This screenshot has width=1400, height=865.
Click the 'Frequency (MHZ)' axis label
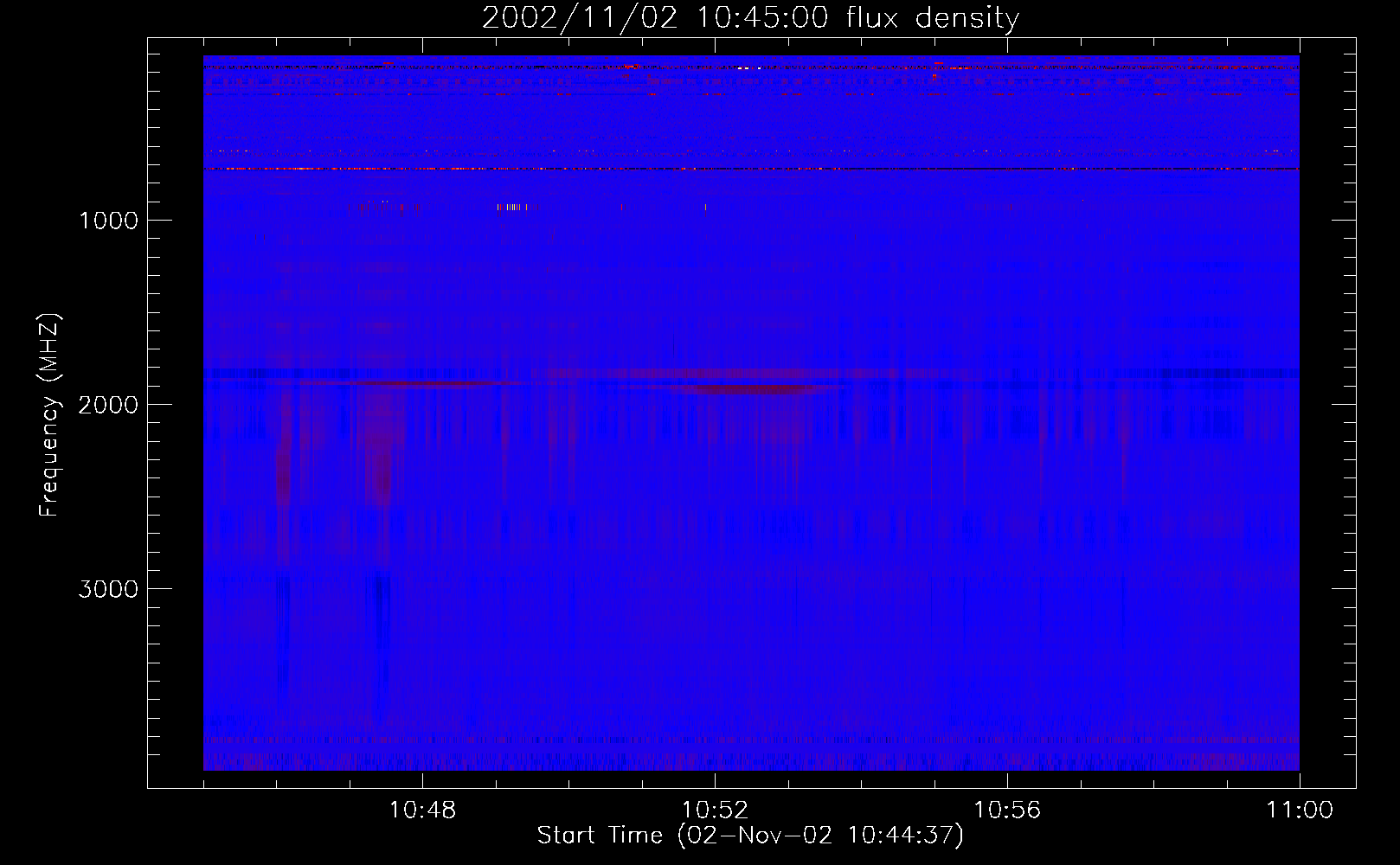click(x=50, y=414)
